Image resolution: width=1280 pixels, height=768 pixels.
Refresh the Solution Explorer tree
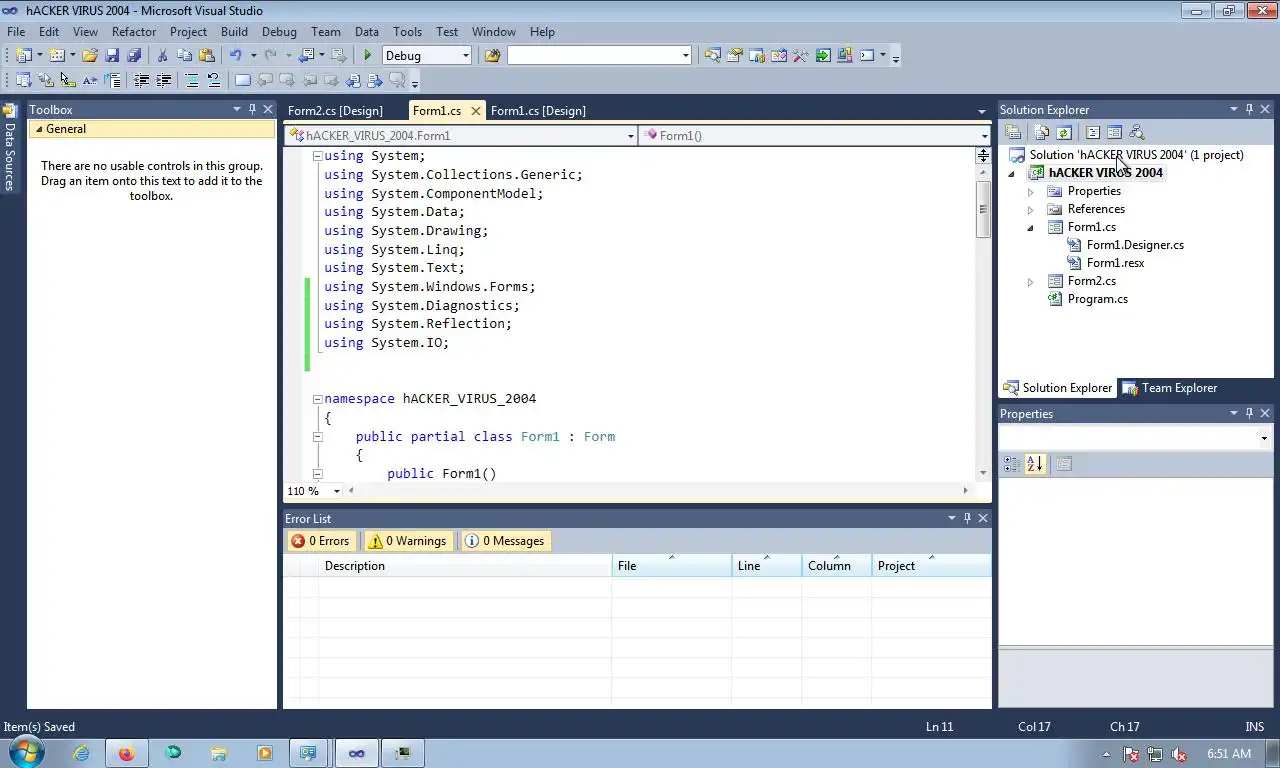click(1064, 132)
